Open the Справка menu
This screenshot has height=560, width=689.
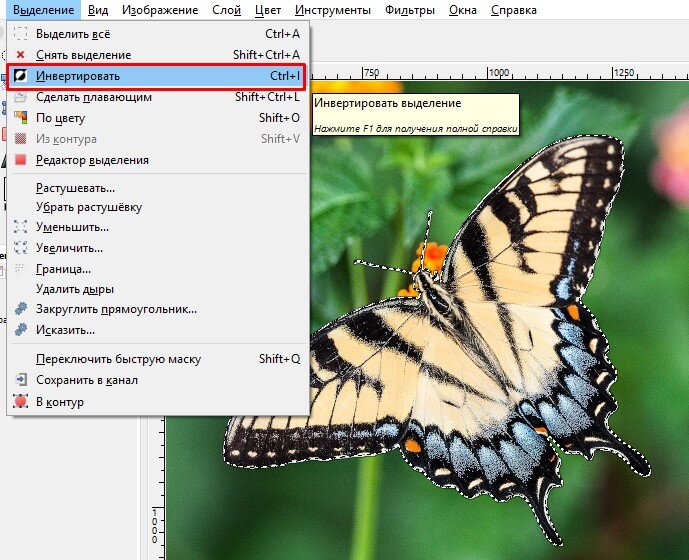(x=514, y=10)
